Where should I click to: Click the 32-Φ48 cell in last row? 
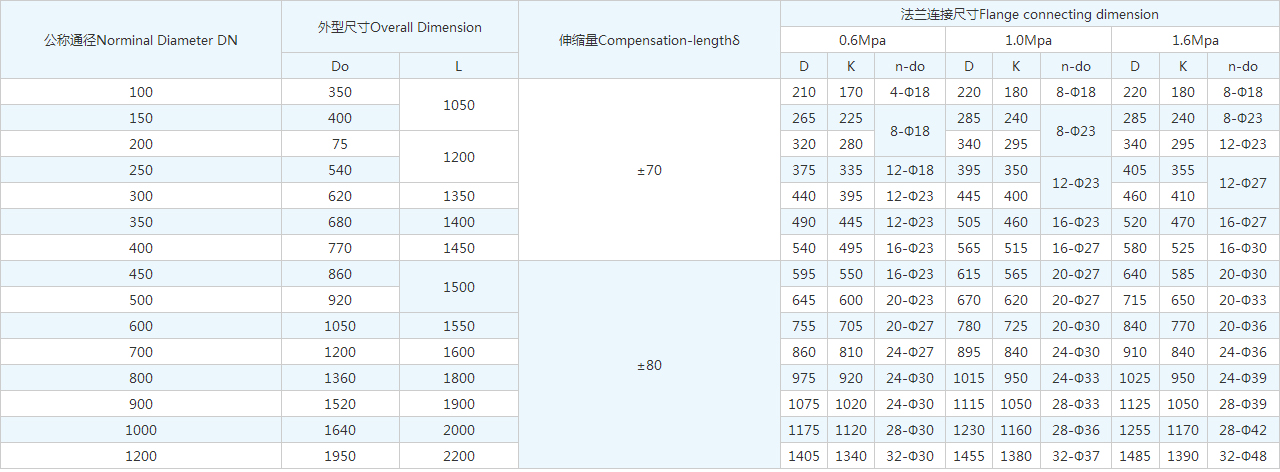tap(1243, 456)
